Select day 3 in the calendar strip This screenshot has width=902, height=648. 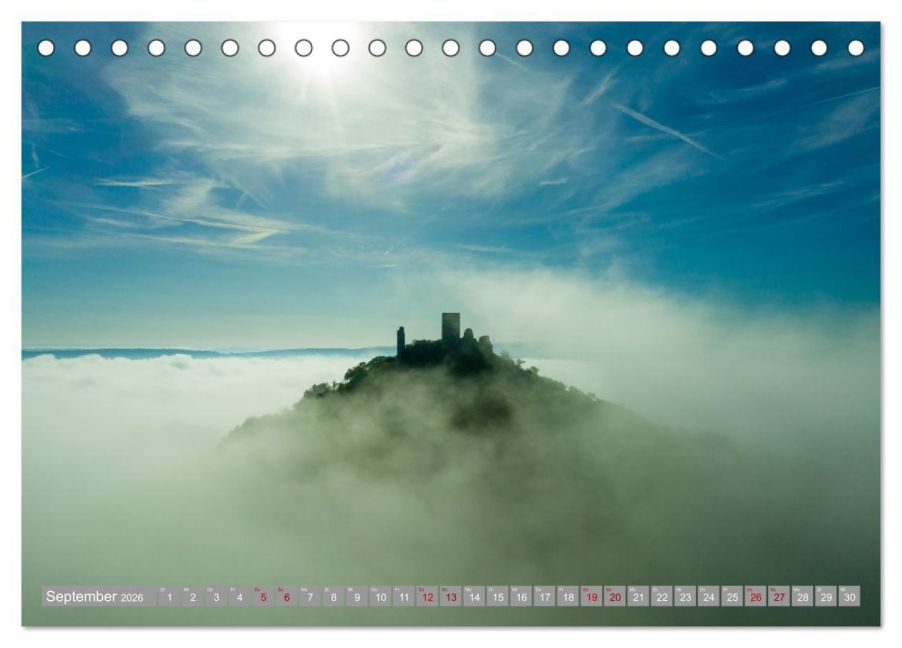216,596
